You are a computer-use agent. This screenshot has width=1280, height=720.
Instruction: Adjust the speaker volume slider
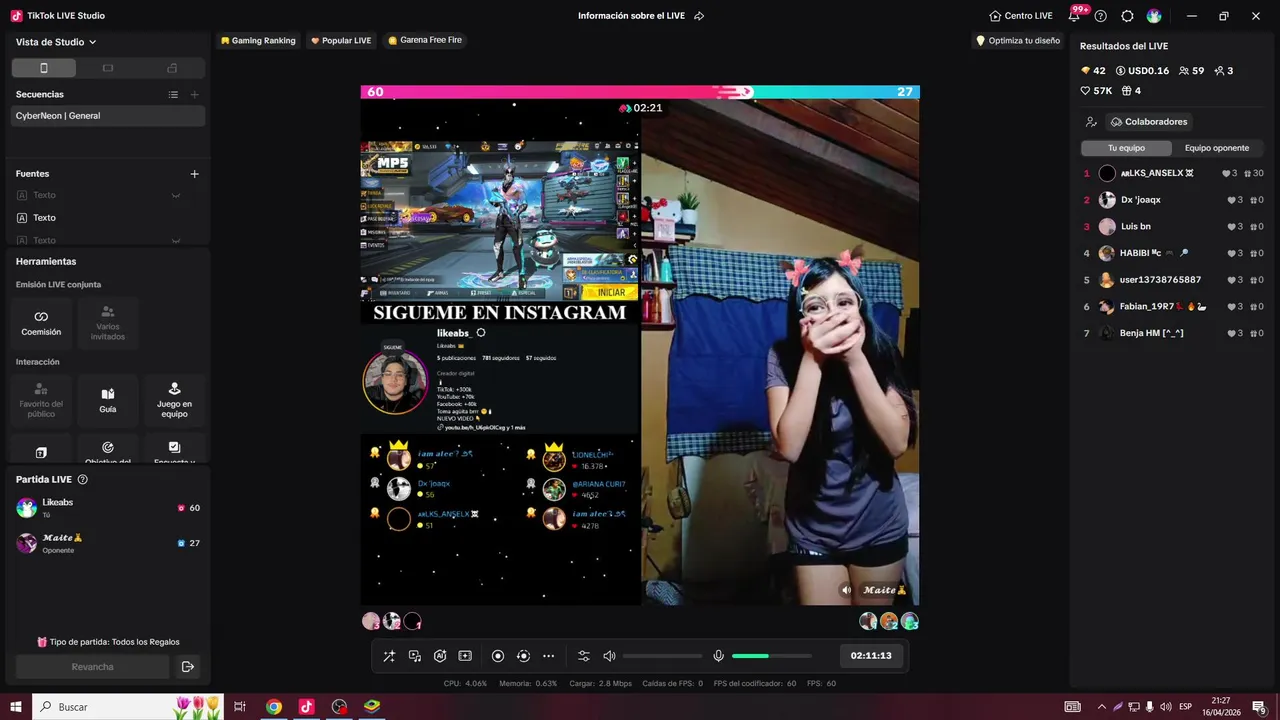point(662,656)
